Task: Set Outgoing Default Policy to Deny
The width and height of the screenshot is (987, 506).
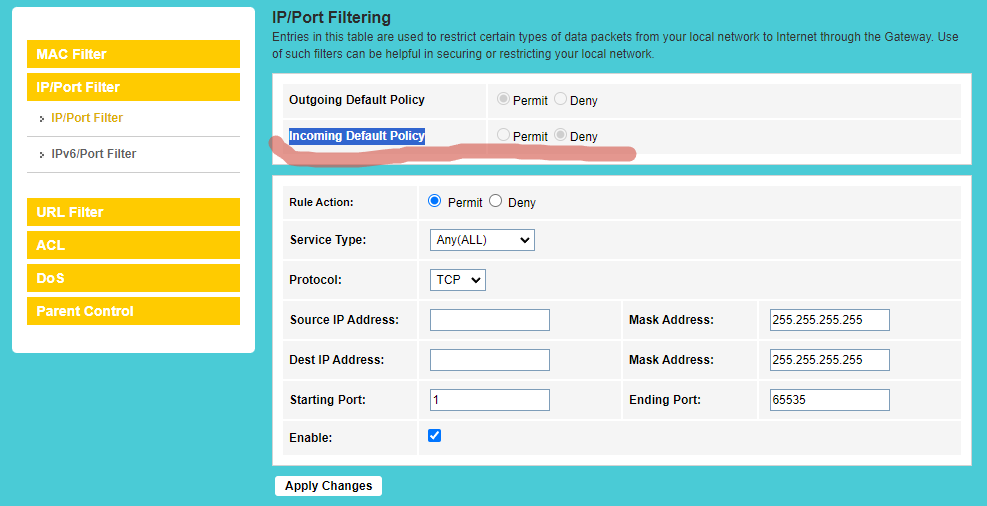Action: pyautogui.click(x=560, y=99)
